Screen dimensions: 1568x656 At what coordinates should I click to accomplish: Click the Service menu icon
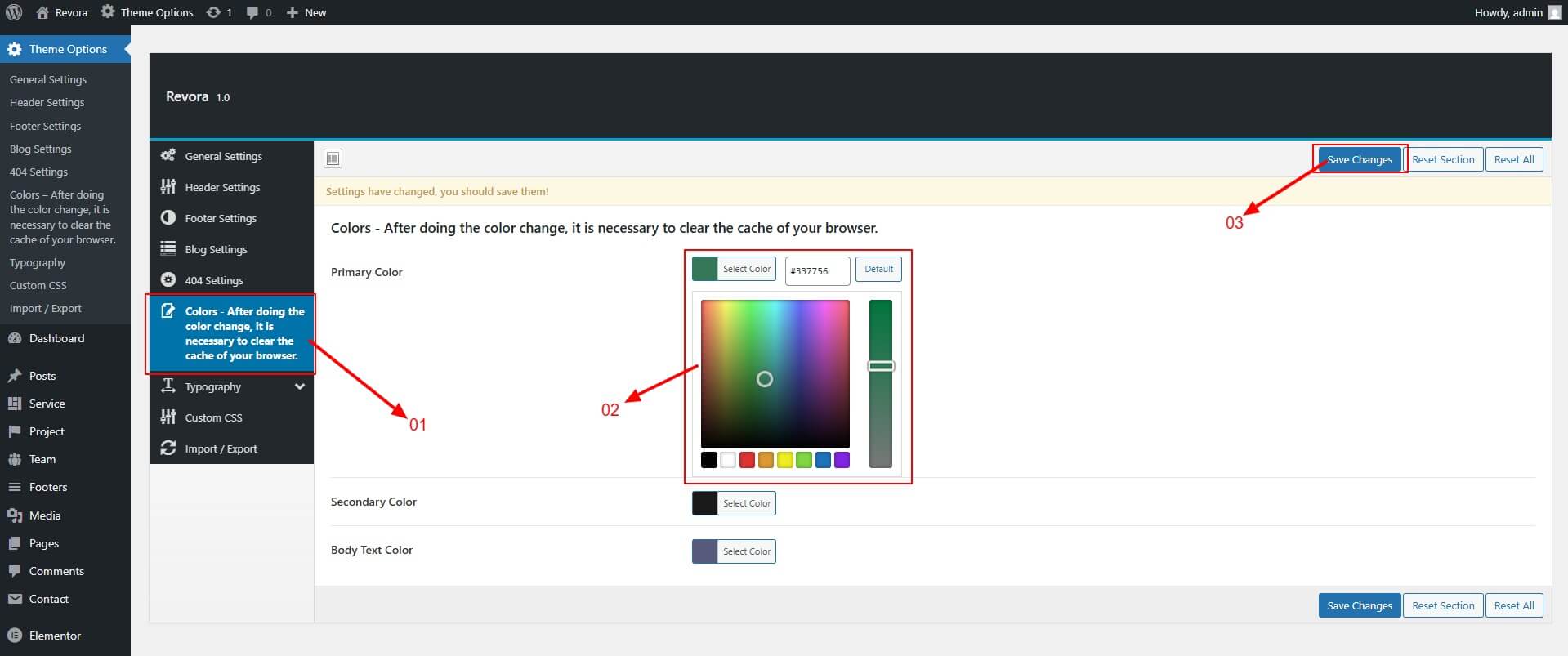coord(15,404)
